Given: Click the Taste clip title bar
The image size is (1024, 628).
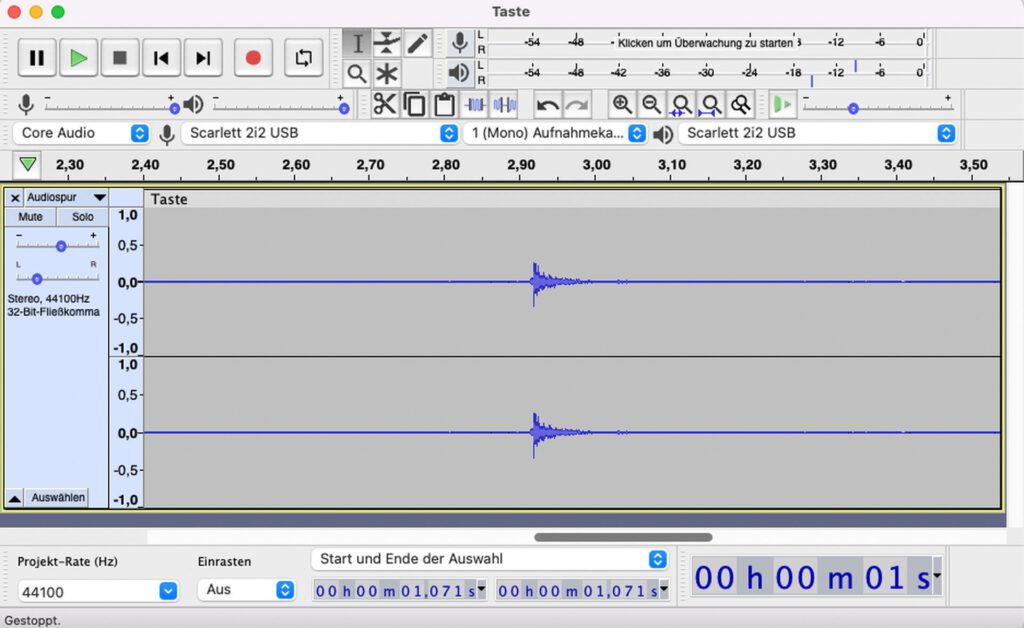Looking at the screenshot, I should (x=571, y=199).
